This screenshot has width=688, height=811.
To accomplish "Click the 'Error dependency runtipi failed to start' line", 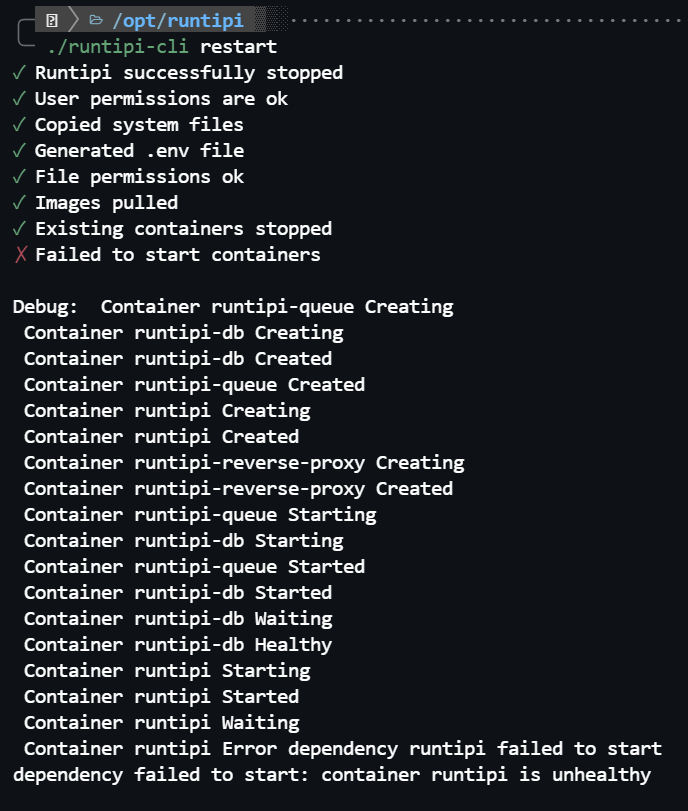I will coord(442,748).
